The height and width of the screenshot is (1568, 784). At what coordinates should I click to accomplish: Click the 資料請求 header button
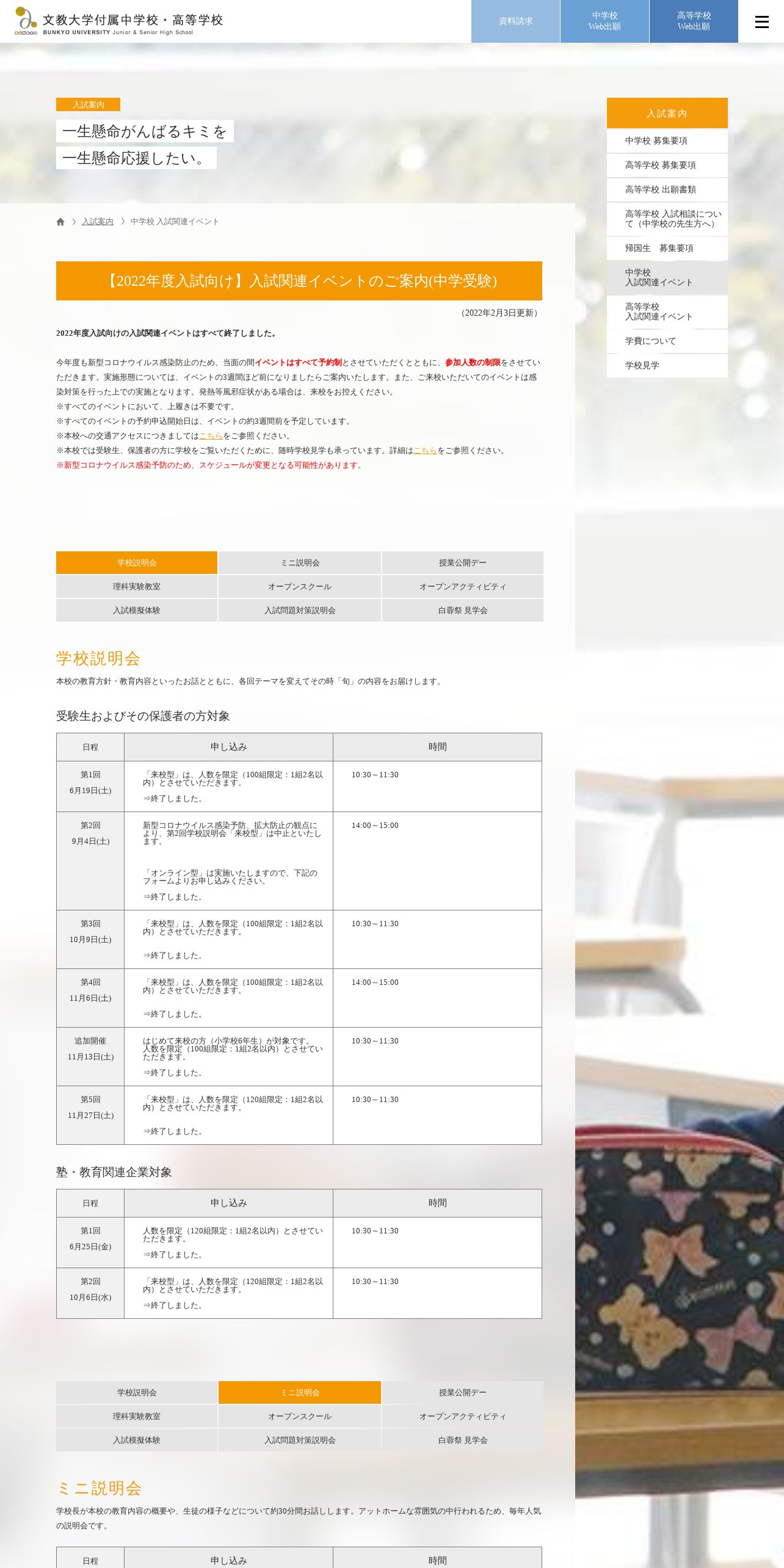515,21
